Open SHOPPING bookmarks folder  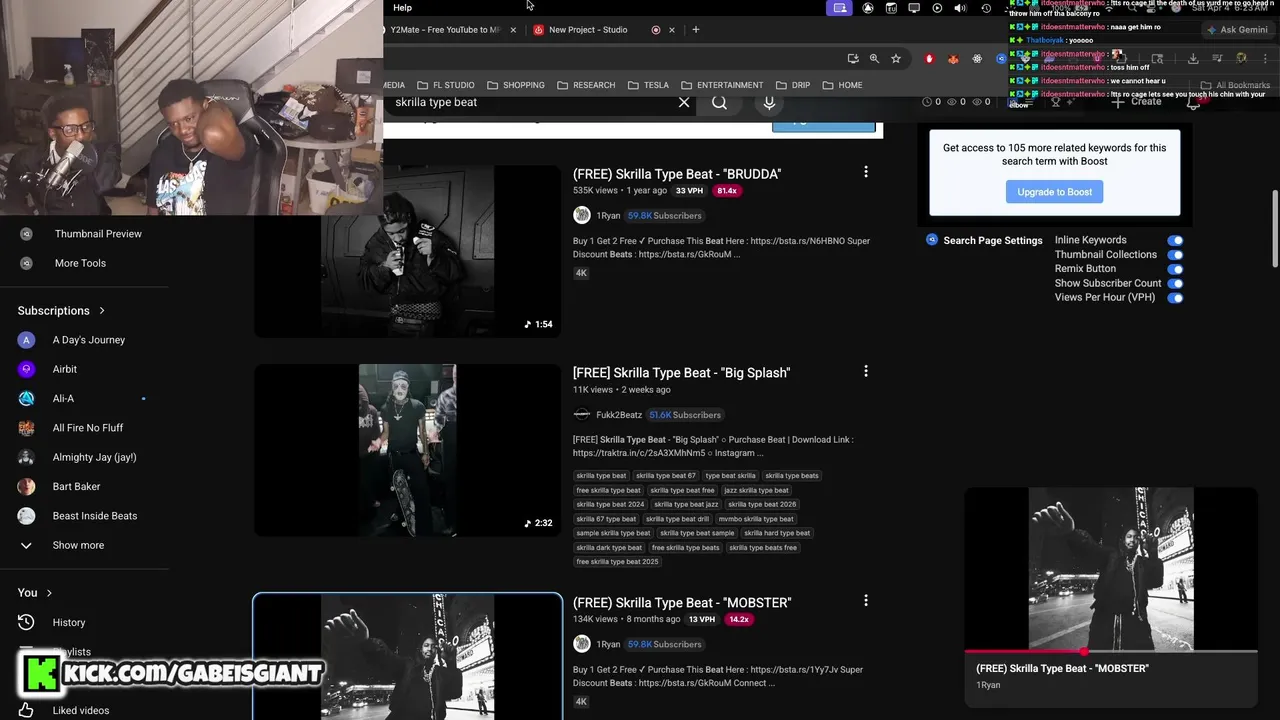[x=516, y=85]
